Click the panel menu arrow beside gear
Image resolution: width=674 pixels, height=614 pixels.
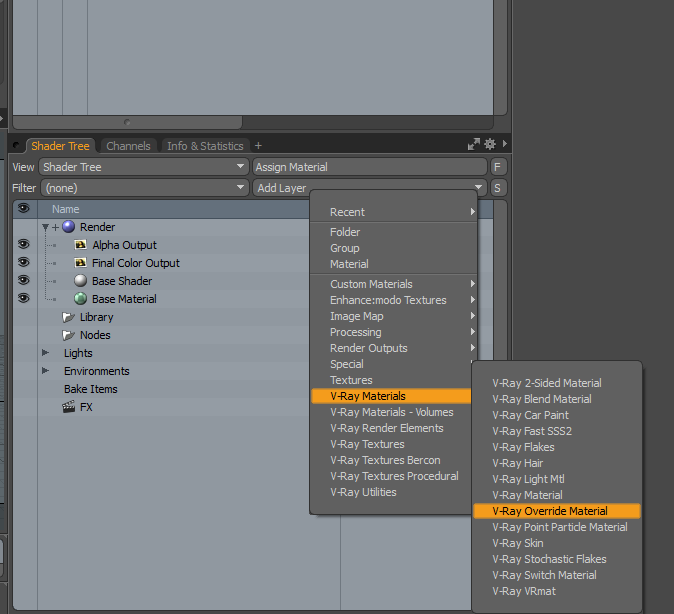click(505, 144)
